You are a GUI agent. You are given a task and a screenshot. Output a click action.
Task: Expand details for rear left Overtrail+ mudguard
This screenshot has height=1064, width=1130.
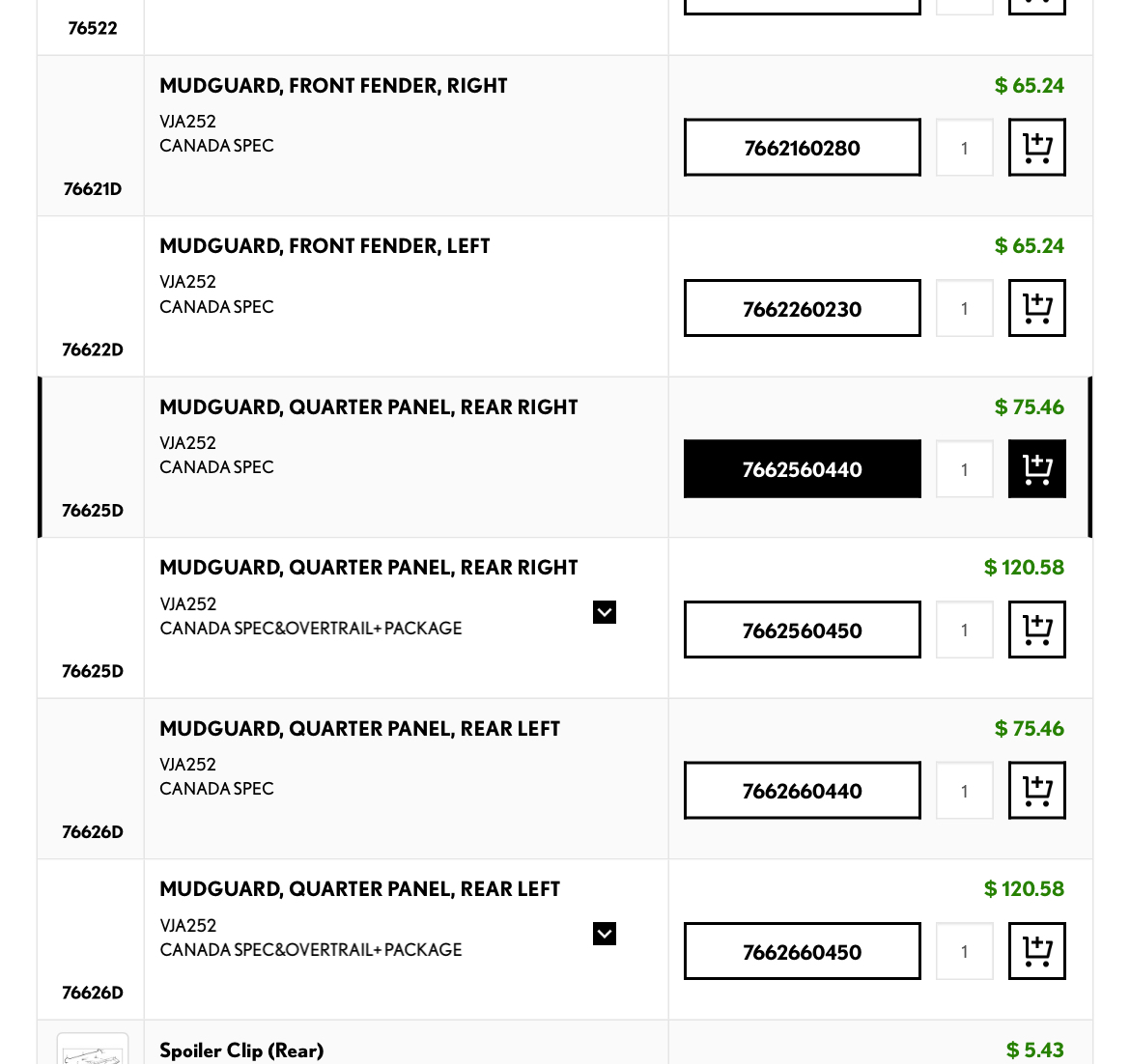click(604, 934)
